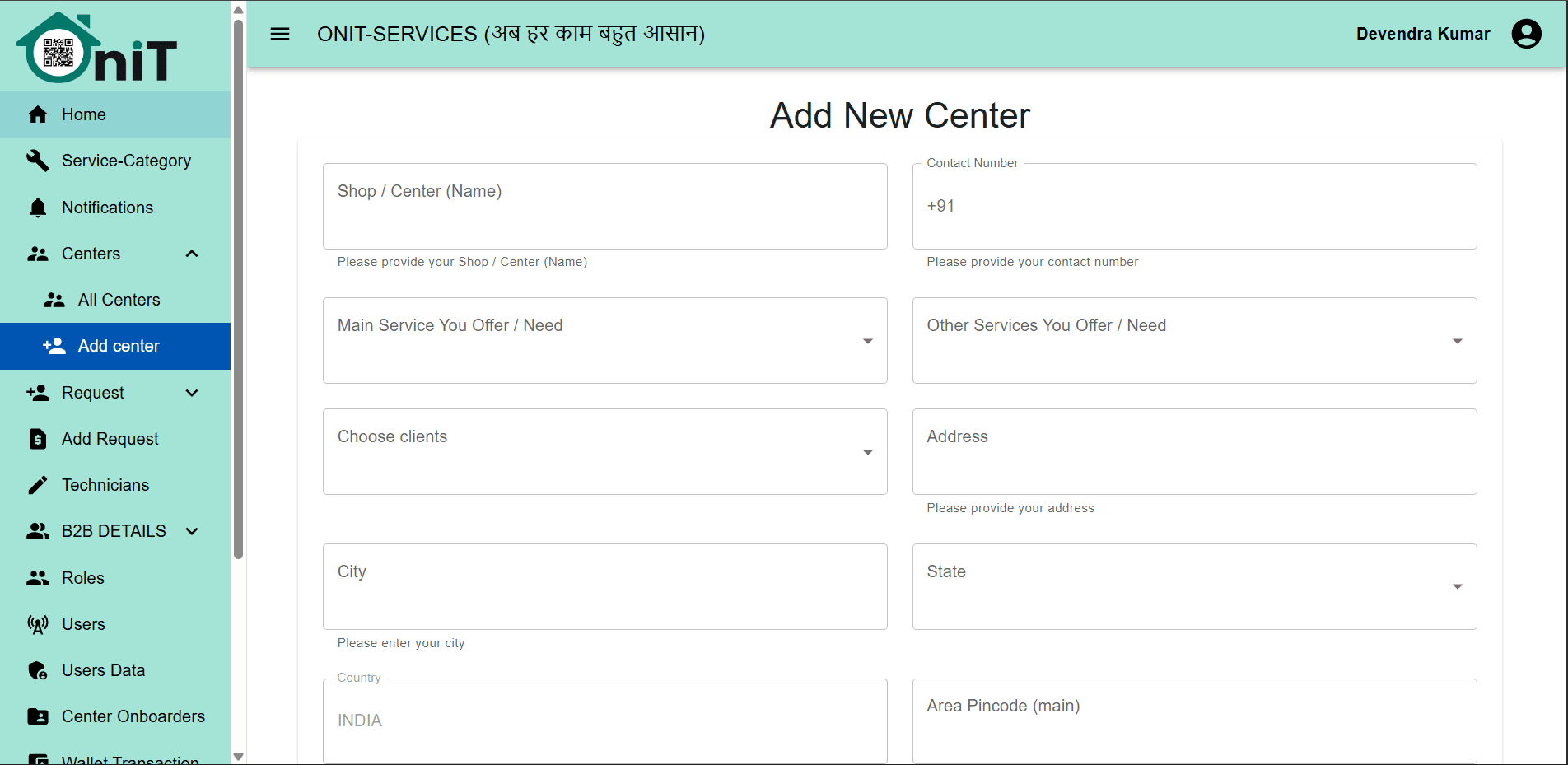
Task: Open Other Services You Offer dropdown arrow
Action: point(1458,341)
